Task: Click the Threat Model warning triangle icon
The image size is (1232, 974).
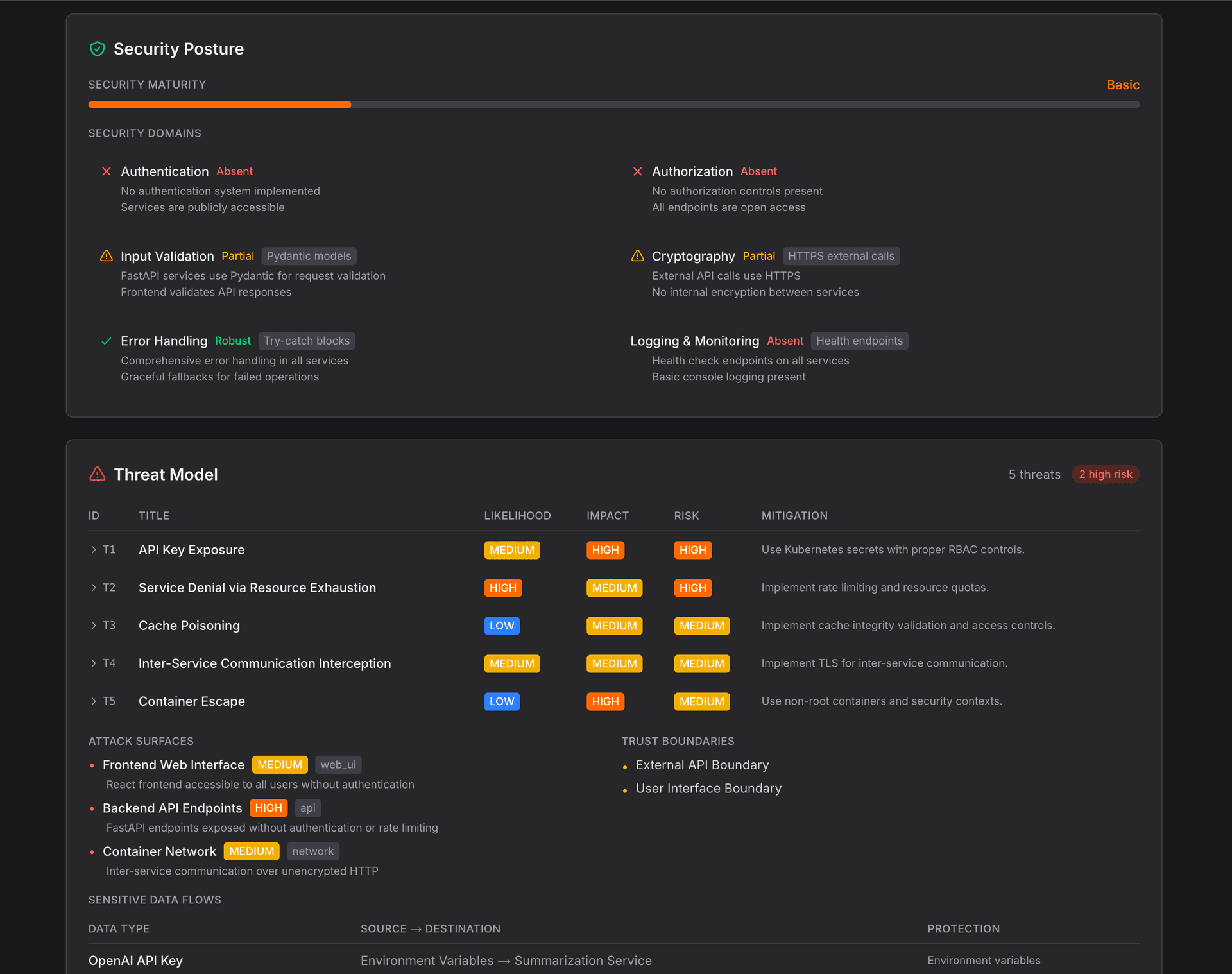Action: [97, 474]
